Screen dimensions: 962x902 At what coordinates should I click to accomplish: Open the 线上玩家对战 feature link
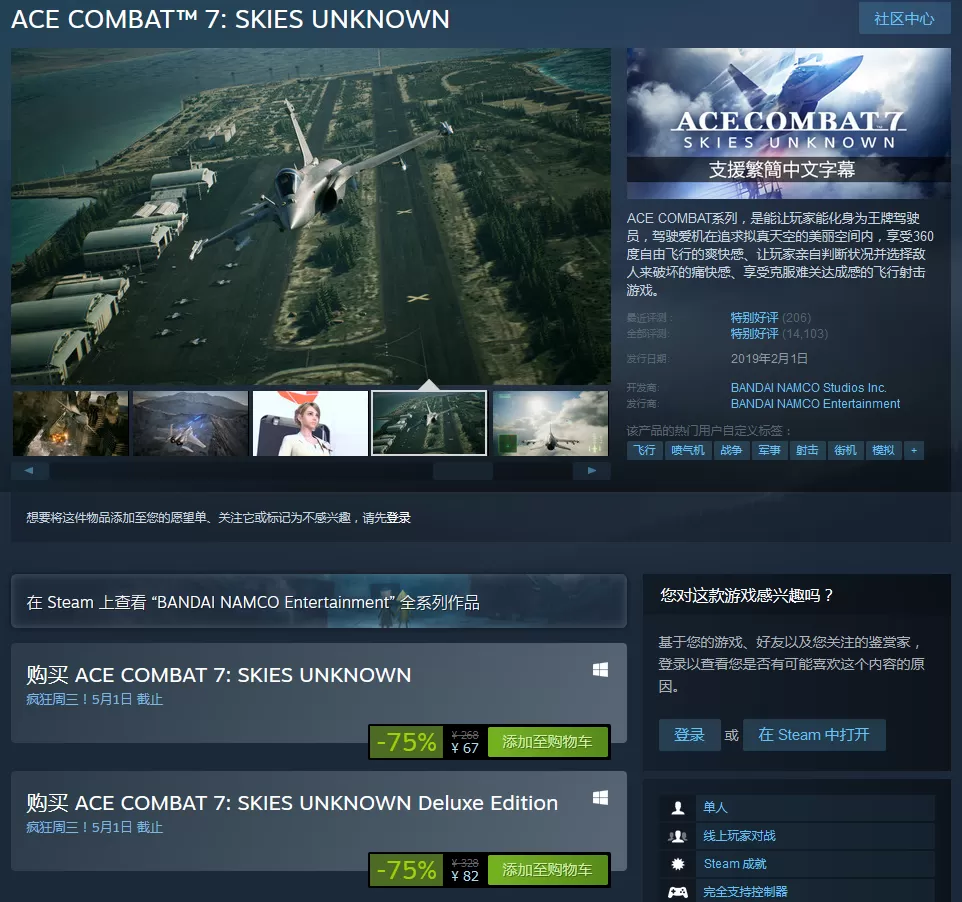coord(739,836)
